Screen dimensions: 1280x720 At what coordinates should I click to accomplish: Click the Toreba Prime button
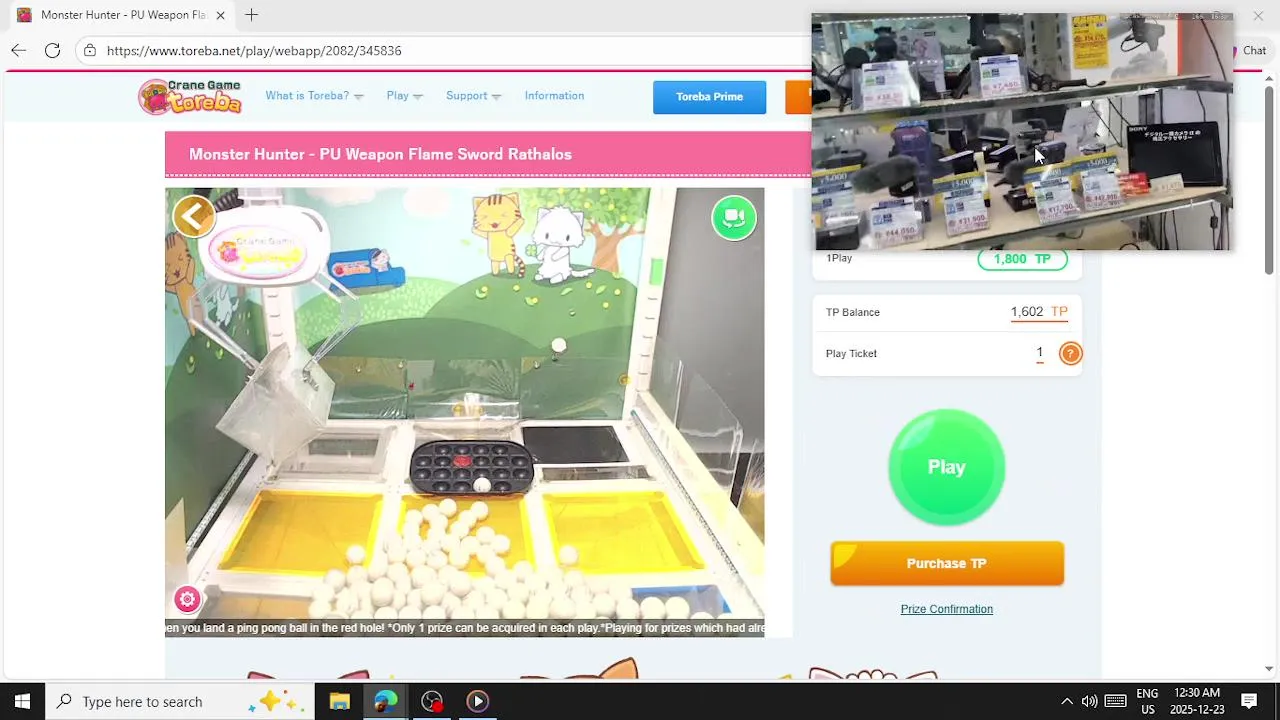pos(709,97)
